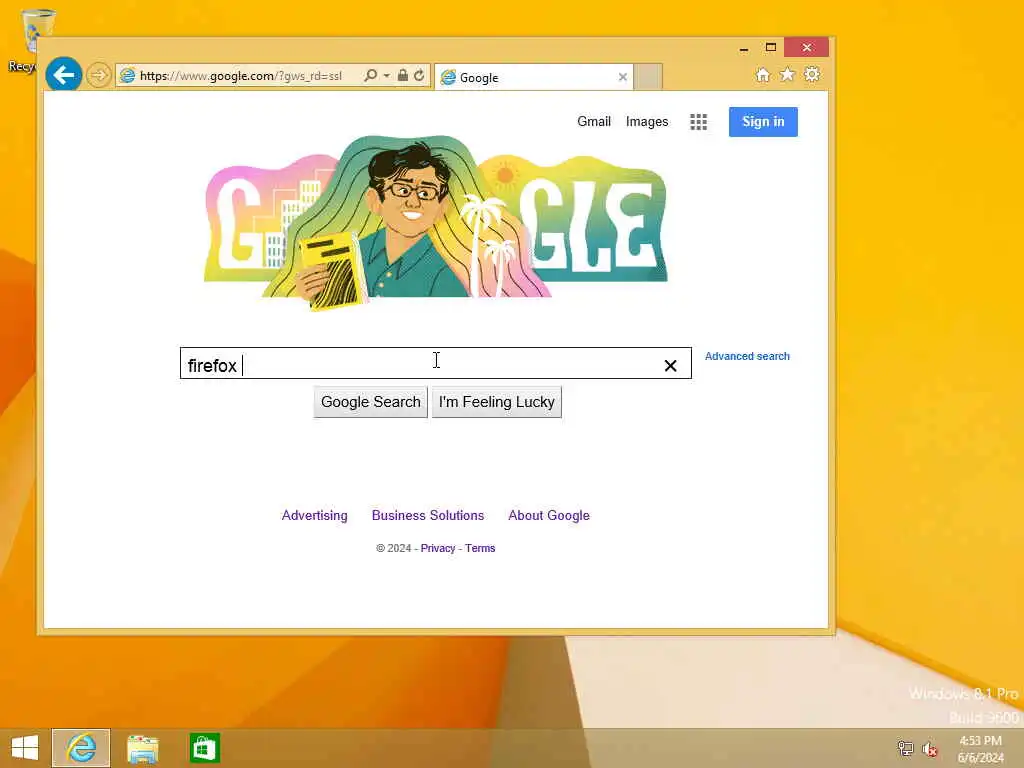Open the Advertising link
Viewport: 1024px width, 768px height.
314,515
